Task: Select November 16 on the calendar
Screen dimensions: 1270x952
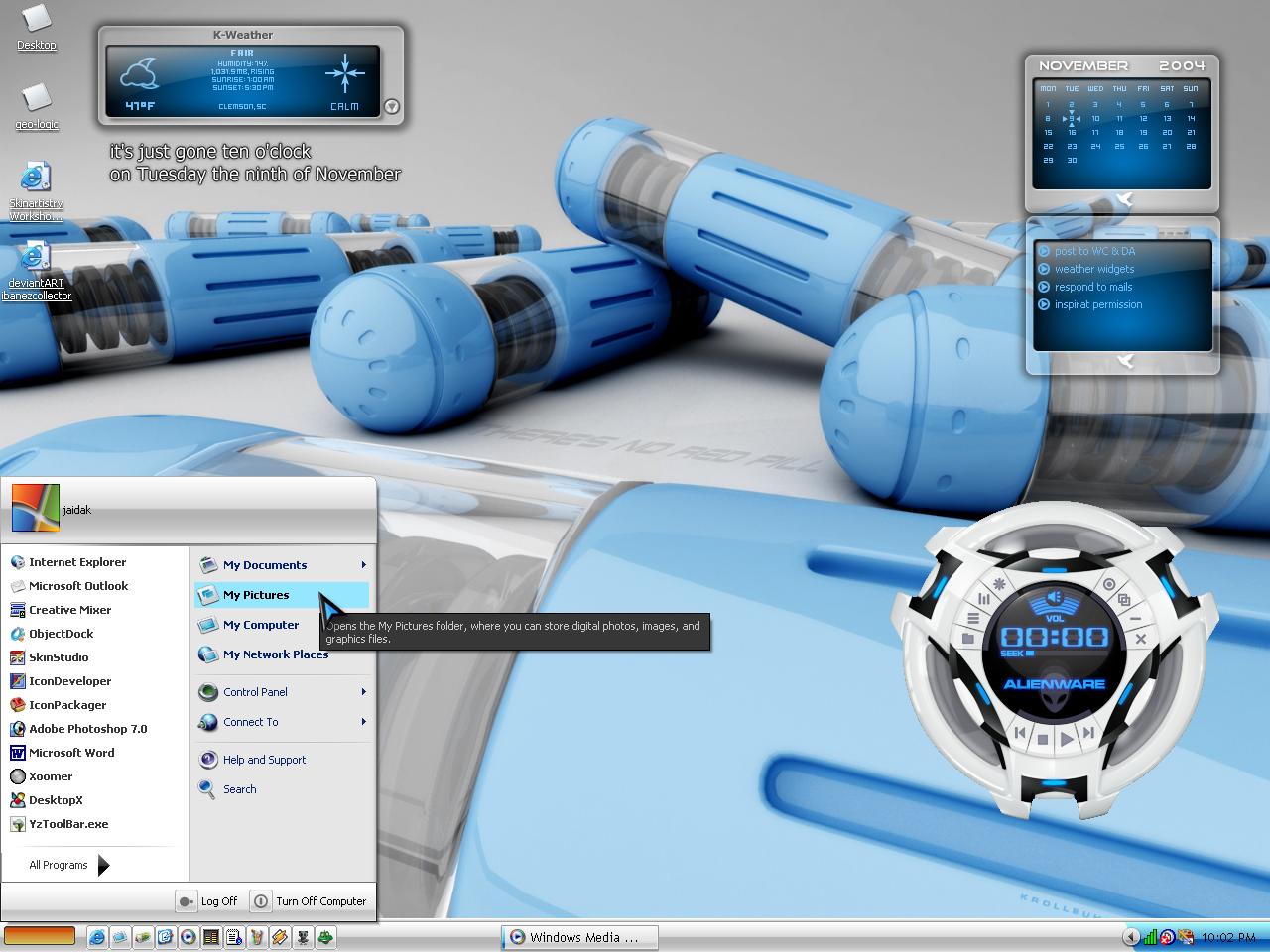Action: [1072, 132]
